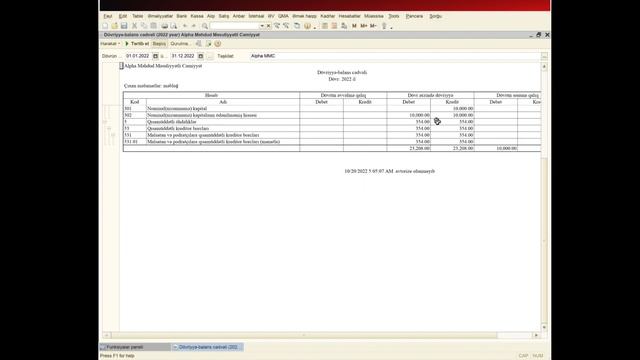This screenshot has height=360, width=640.
Task: Click the Find Next icon after the search box
Action: click(x=277, y=26)
